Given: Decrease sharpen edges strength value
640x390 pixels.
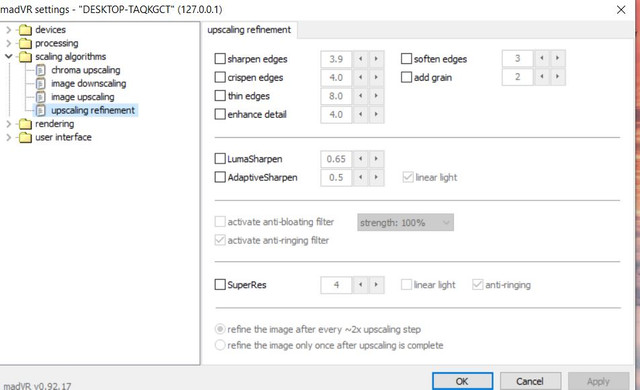Looking at the screenshot, I should pos(360,59).
